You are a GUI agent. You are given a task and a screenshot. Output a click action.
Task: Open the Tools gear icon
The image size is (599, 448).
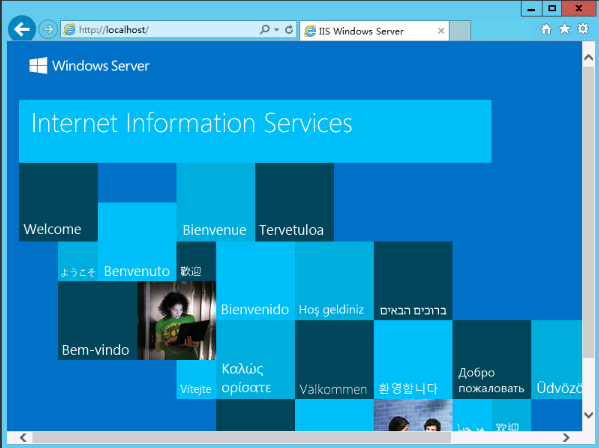coord(583,29)
